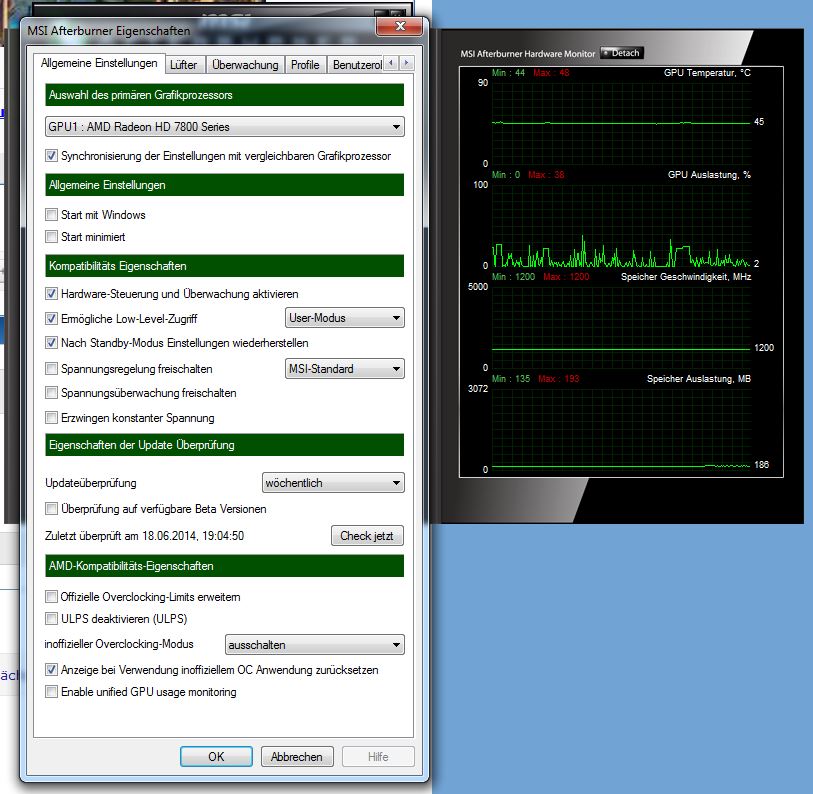Confirm with the OK button
The image size is (813, 794).
point(216,757)
